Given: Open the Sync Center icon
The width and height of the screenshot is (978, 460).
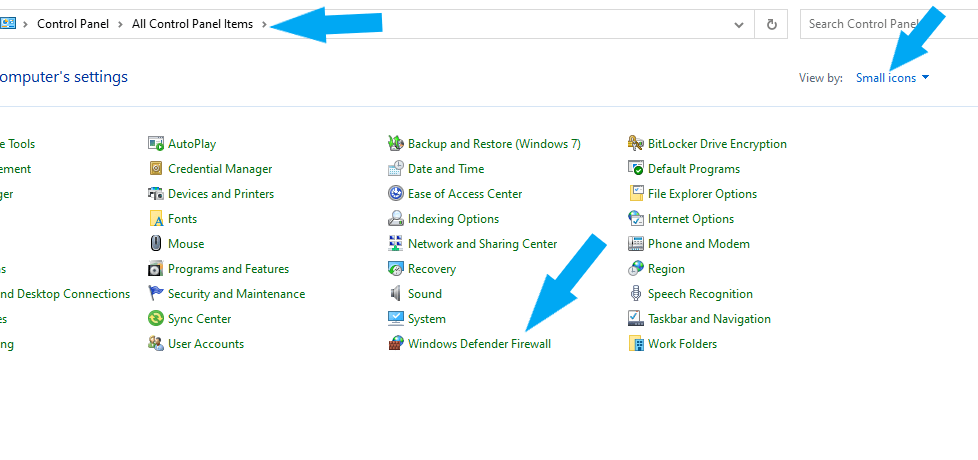Looking at the screenshot, I should (155, 319).
